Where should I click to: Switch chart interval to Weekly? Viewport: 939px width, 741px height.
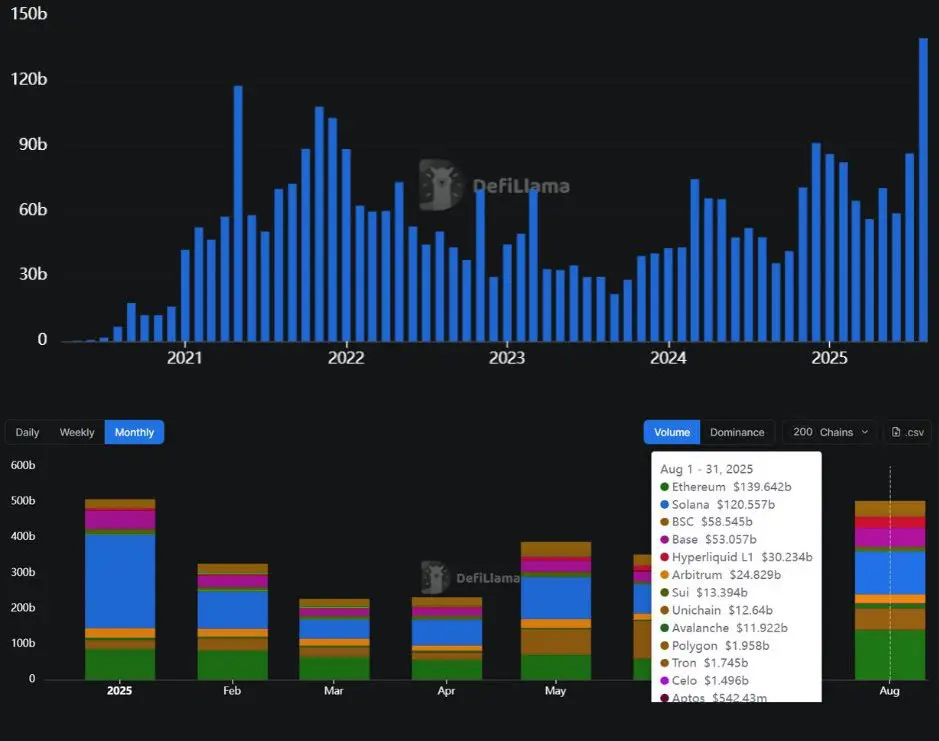click(77, 432)
